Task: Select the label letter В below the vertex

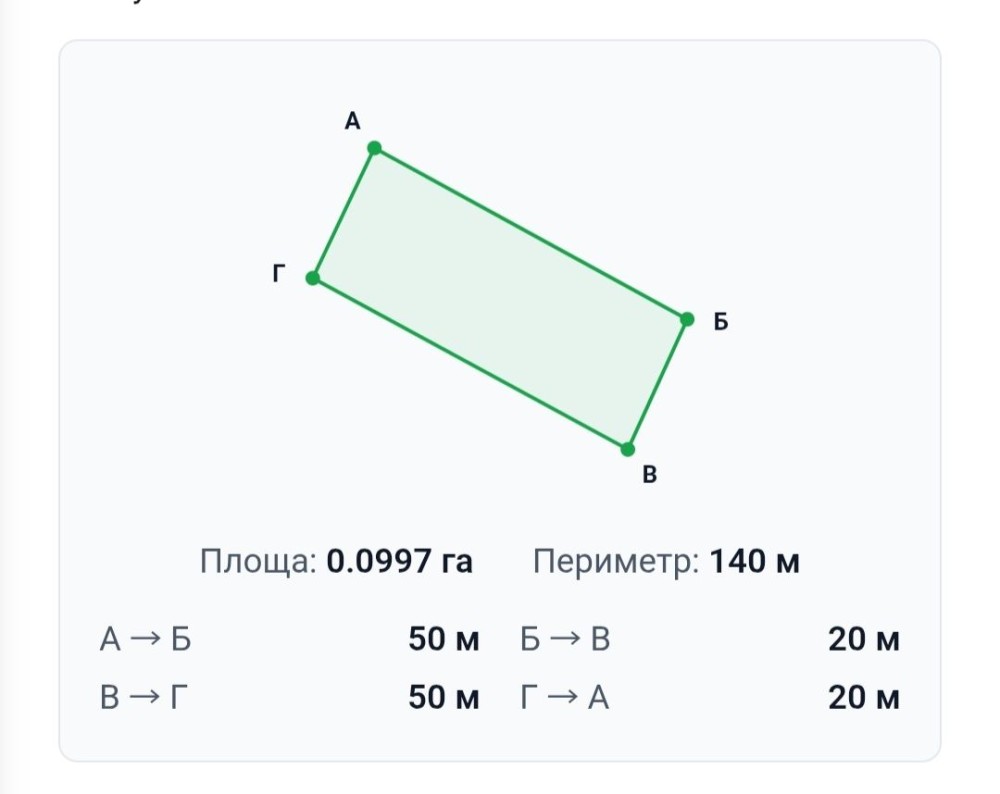Action: [x=649, y=475]
